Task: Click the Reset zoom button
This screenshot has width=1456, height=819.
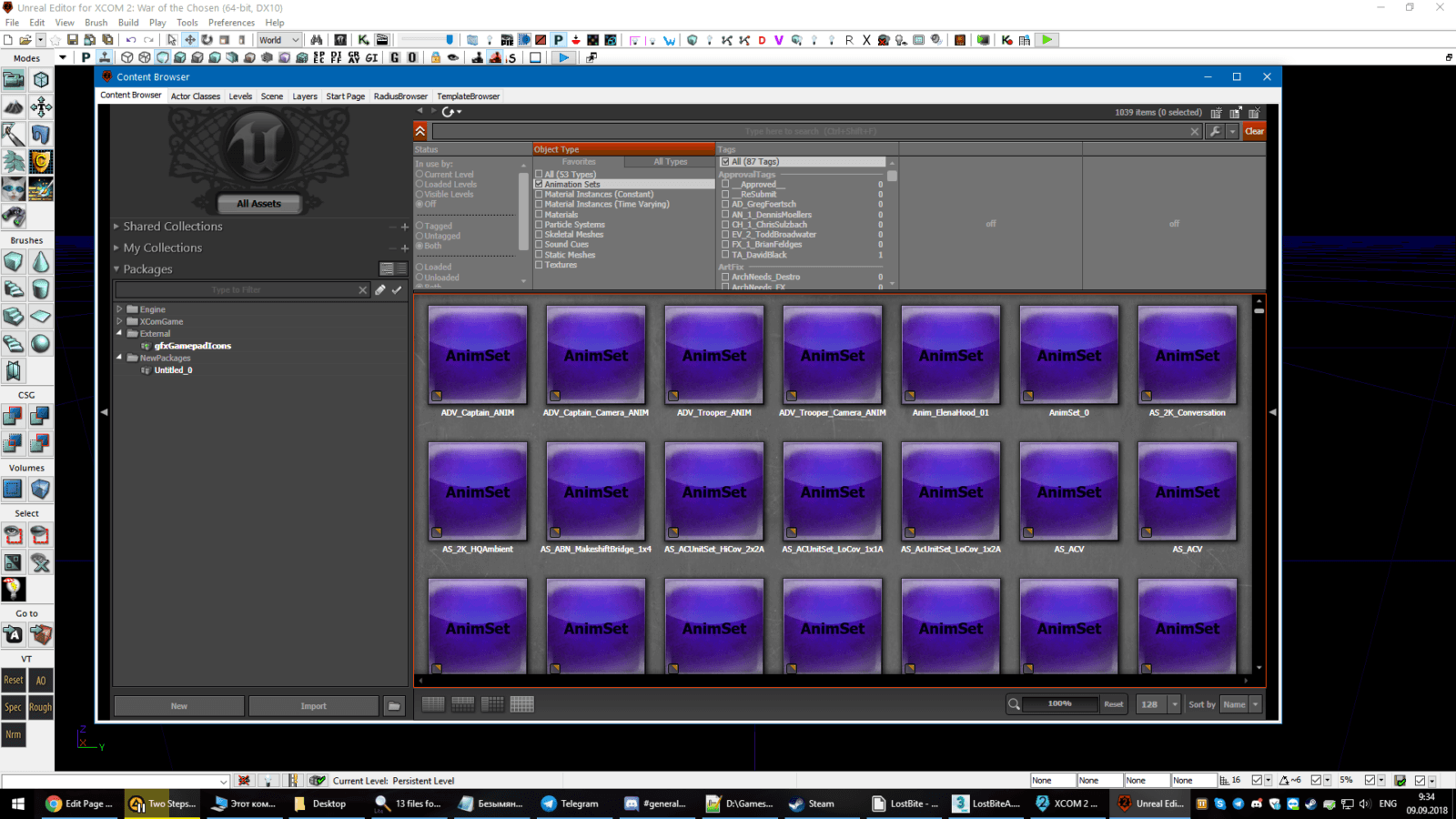Action: (1114, 704)
